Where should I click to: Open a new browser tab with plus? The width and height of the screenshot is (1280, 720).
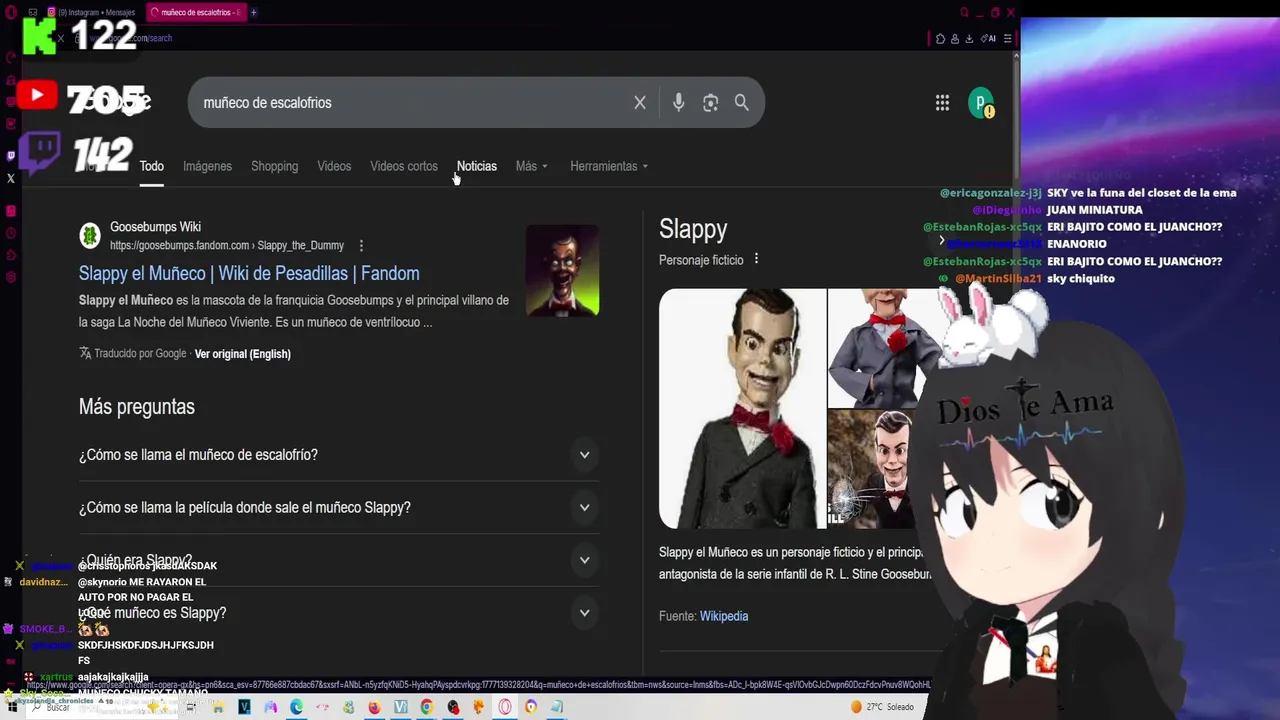point(254,12)
